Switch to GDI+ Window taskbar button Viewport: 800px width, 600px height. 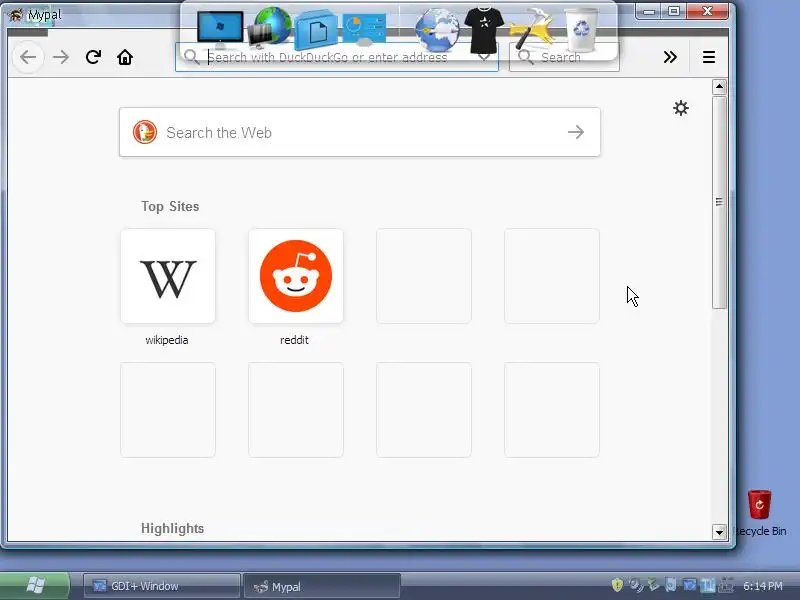point(161,586)
